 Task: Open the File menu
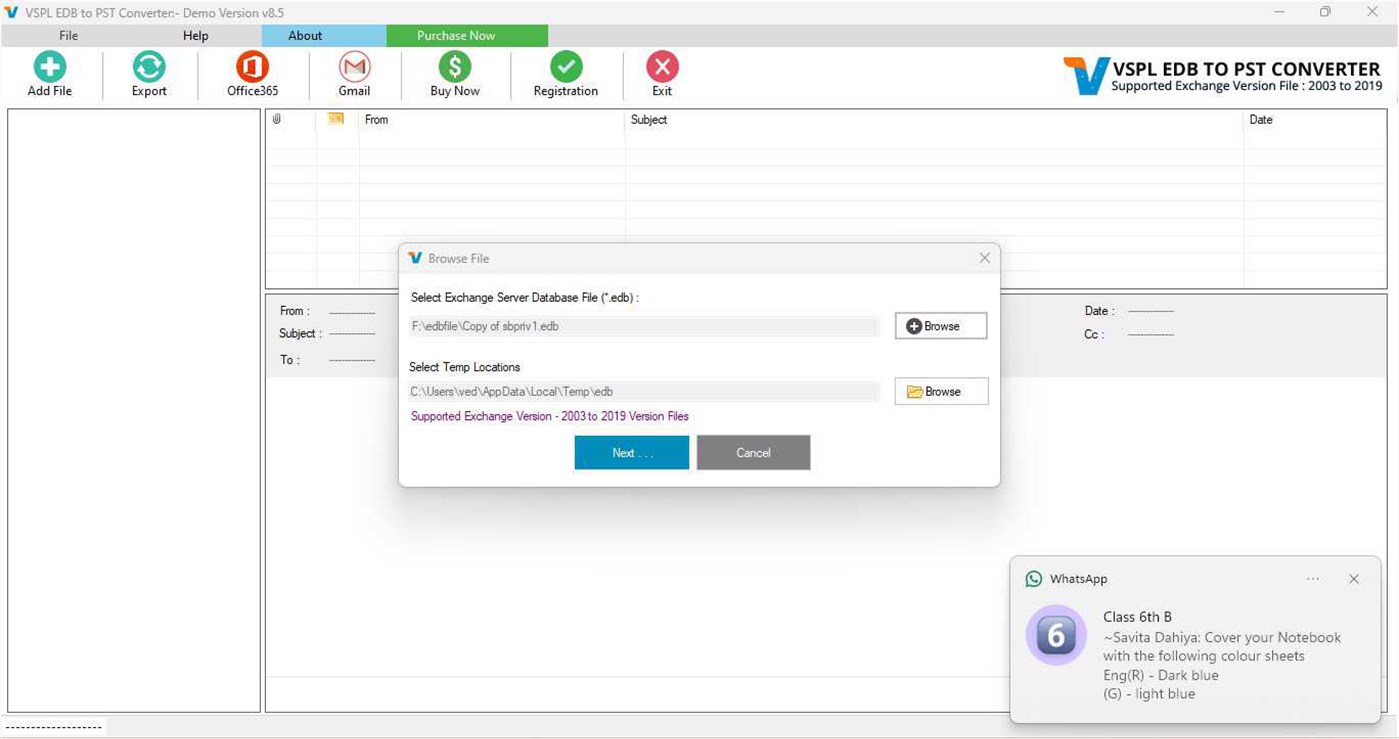point(67,35)
